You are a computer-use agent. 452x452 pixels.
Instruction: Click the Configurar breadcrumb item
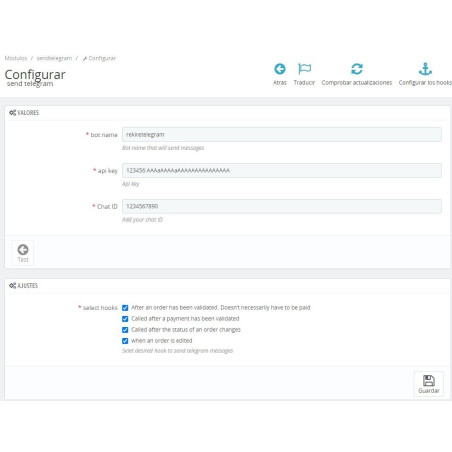(x=99, y=58)
